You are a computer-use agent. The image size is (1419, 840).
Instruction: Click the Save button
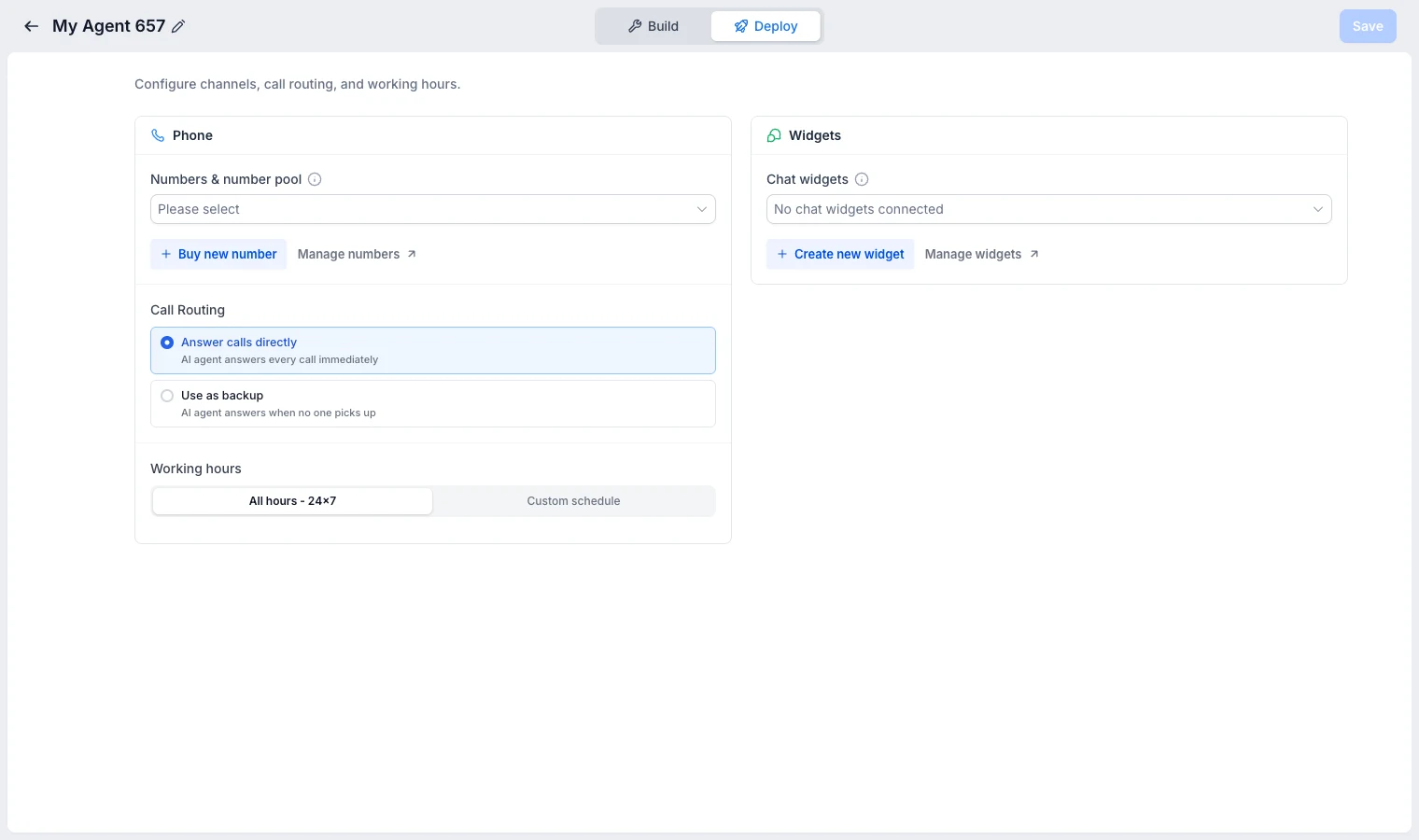1368,26
